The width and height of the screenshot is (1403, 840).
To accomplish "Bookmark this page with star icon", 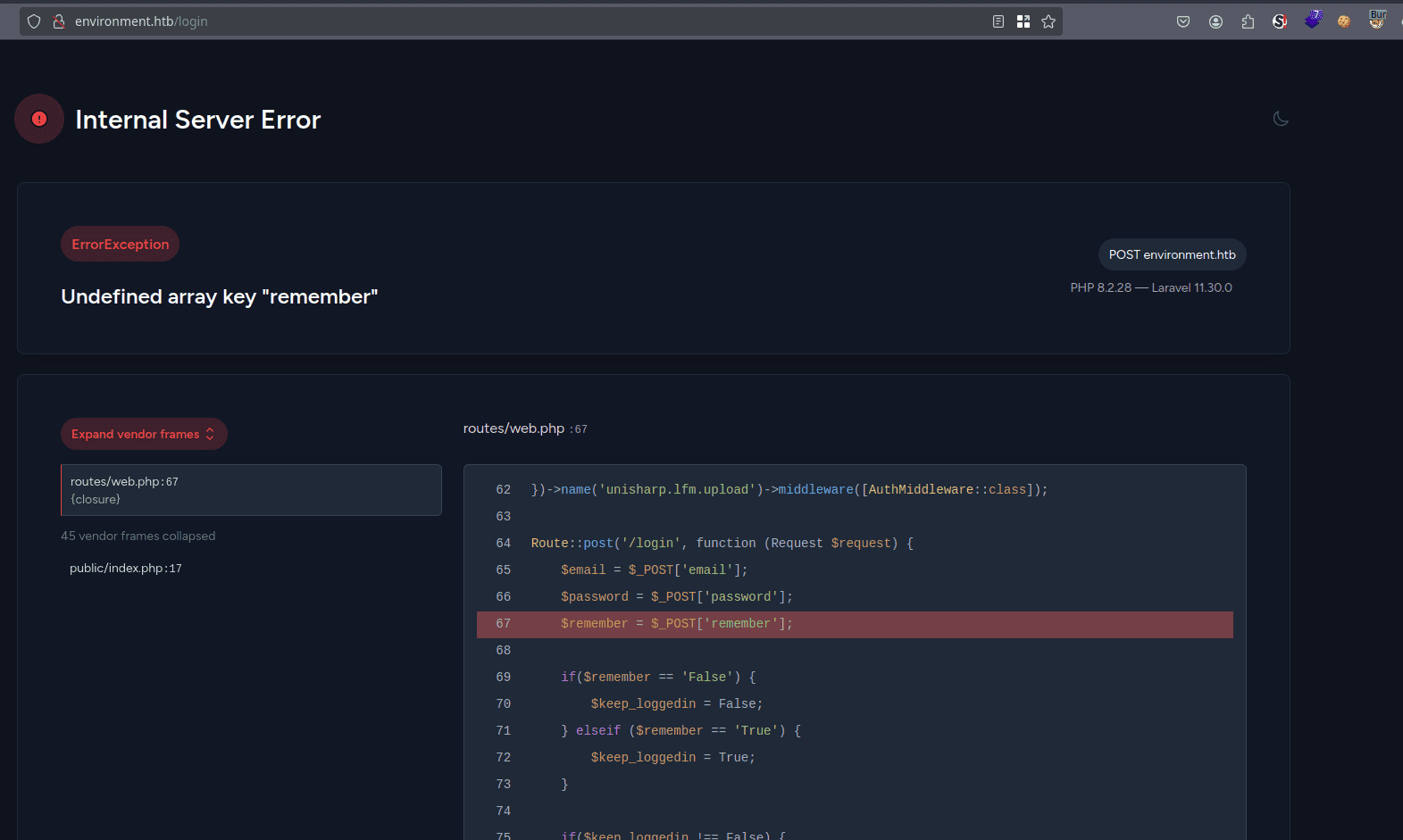I will [x=1048, y=21].
